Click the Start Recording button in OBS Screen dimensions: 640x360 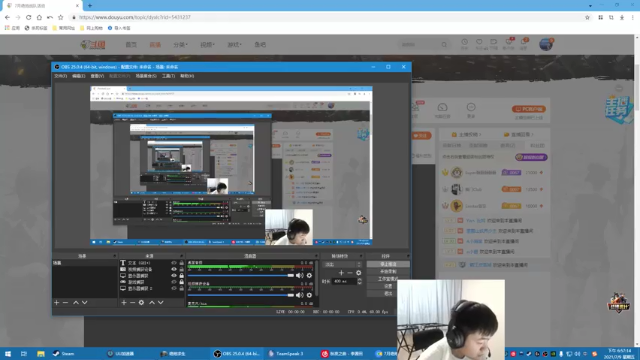pyautogui.click(x=388, y=271)
